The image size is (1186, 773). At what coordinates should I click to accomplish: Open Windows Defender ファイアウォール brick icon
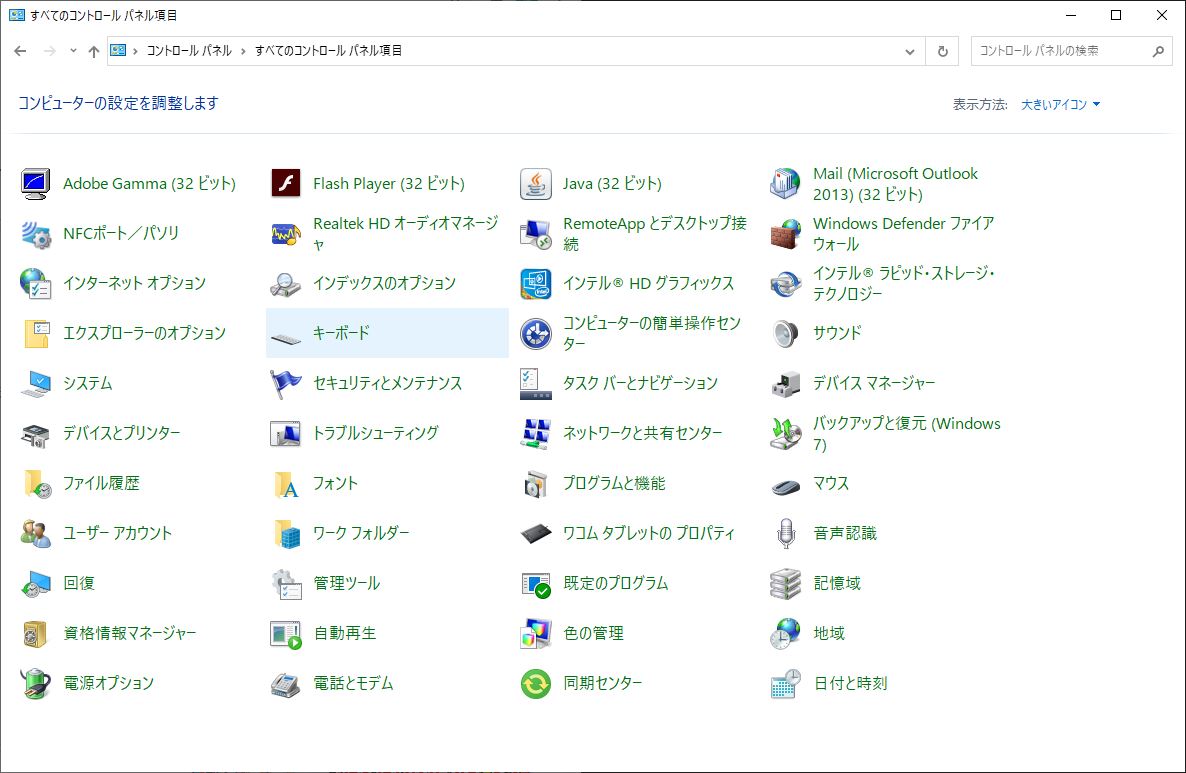785,234
